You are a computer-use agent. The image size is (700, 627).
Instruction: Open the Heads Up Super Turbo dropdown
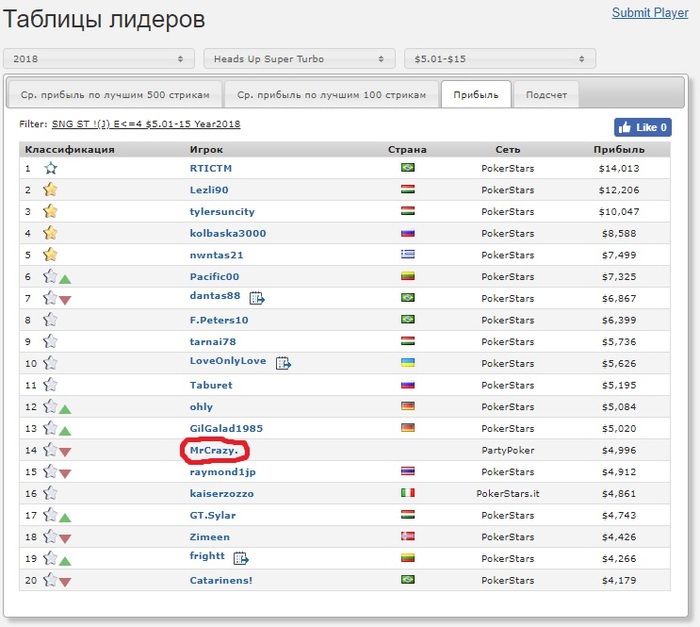(299, 59)
